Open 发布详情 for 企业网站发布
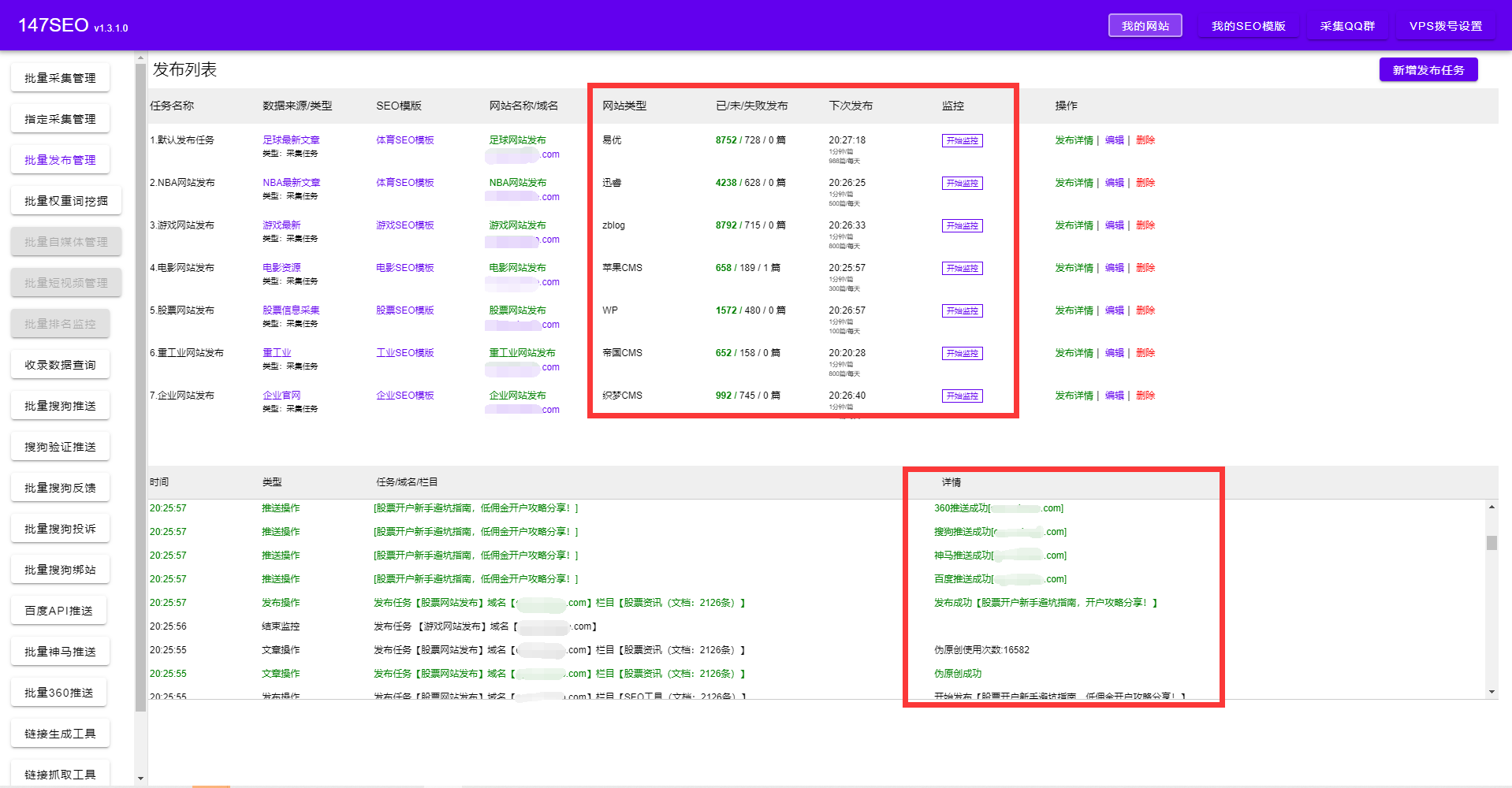 1074,396
